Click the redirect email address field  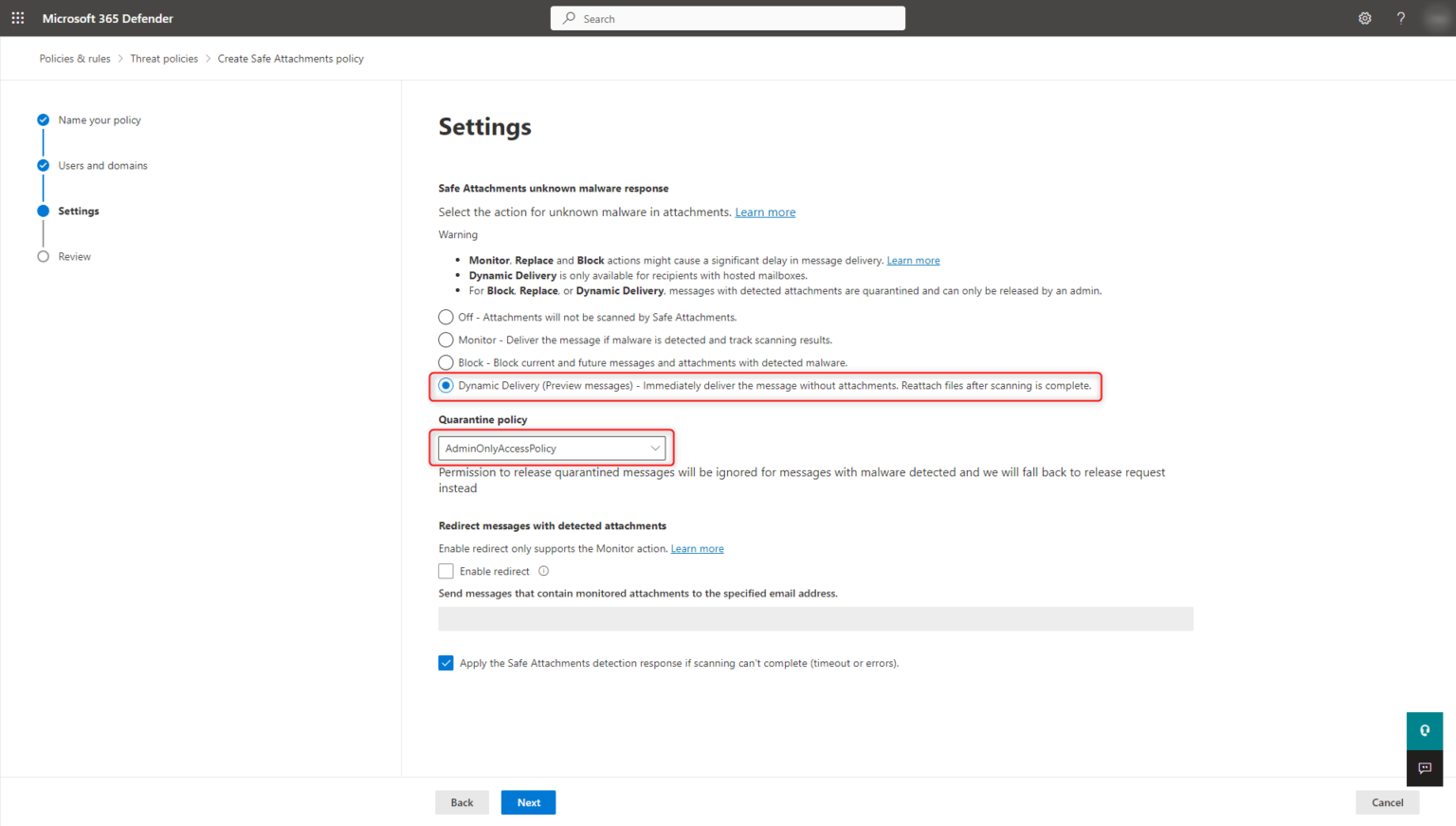coord(815,618)
